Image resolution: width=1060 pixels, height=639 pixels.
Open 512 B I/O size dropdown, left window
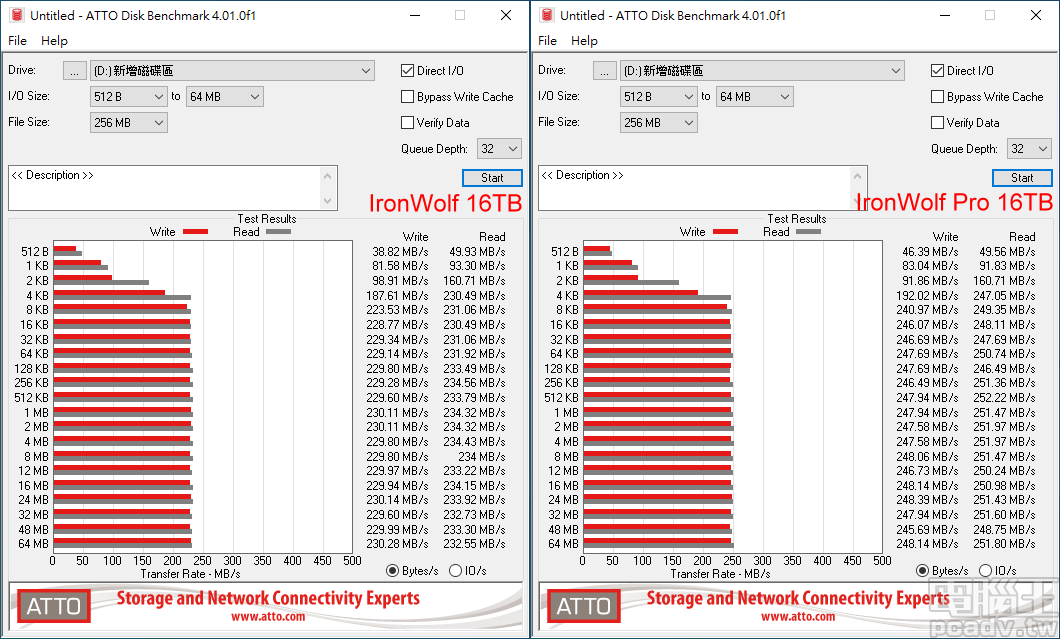coord(128,97)
